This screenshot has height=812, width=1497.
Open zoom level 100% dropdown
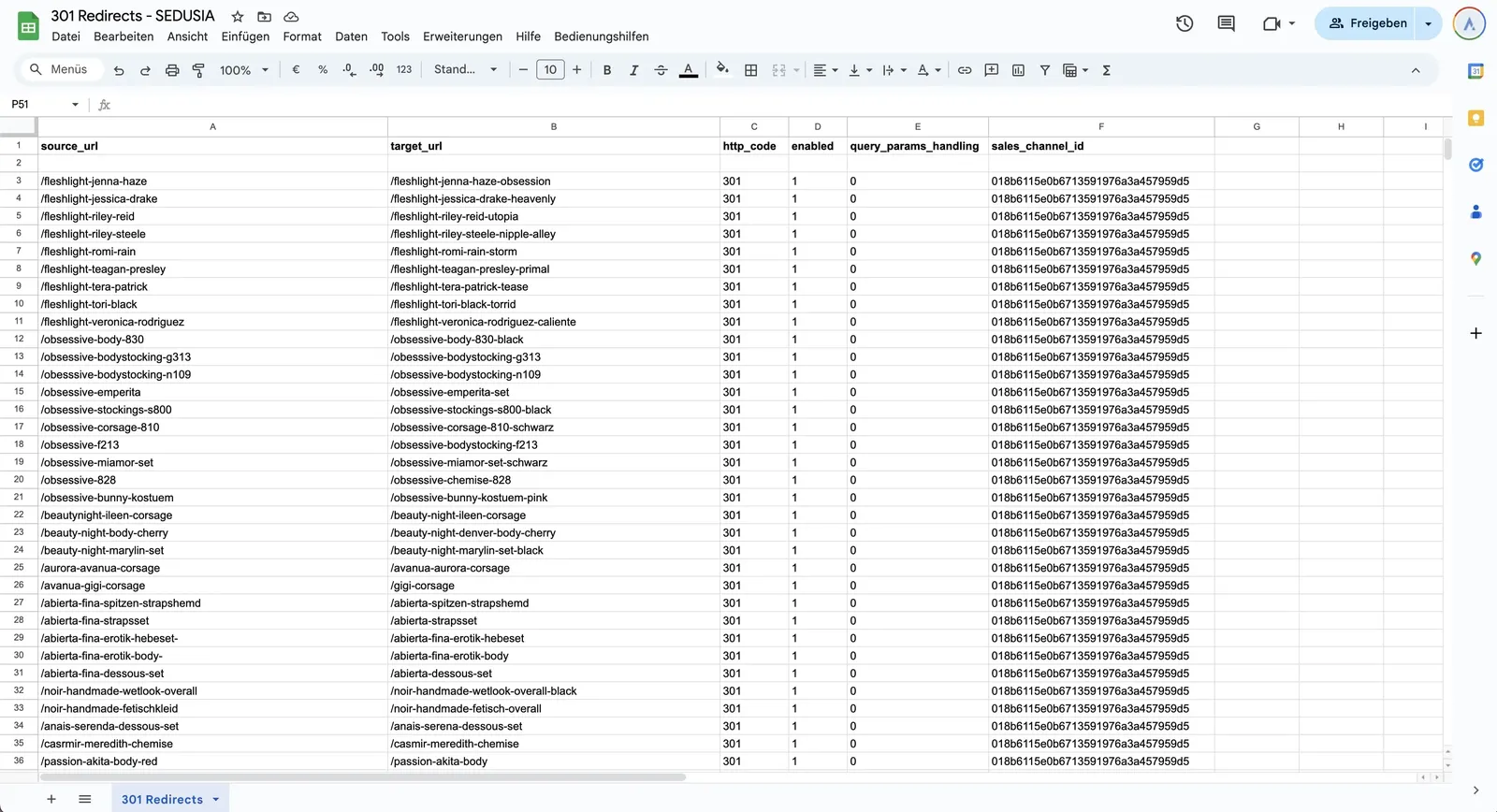click(244, 70)
